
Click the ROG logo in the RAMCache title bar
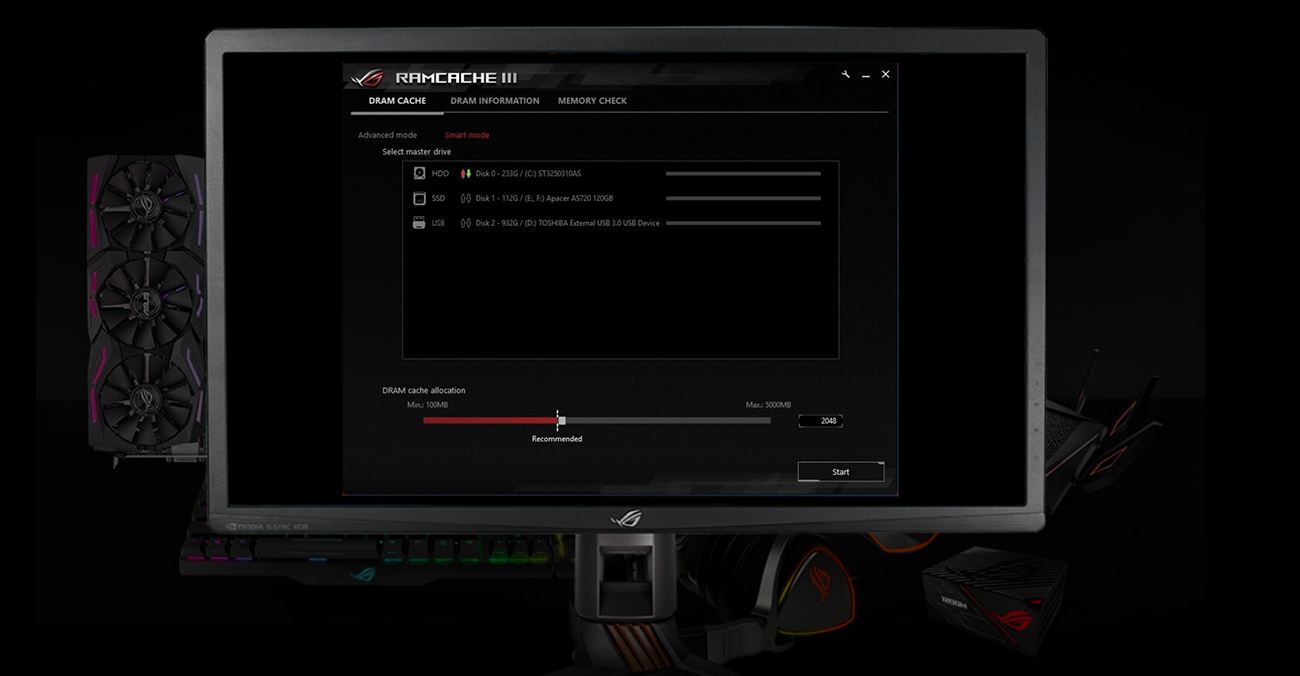[367, 78]
